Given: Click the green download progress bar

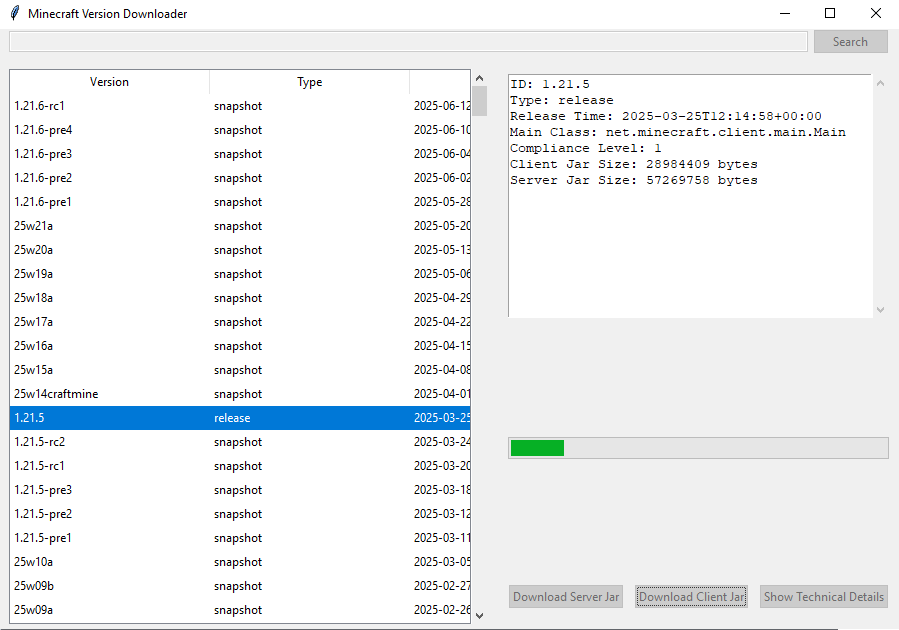Looking at the screenshot, I should pyautogui.click(x=698, y=448).
